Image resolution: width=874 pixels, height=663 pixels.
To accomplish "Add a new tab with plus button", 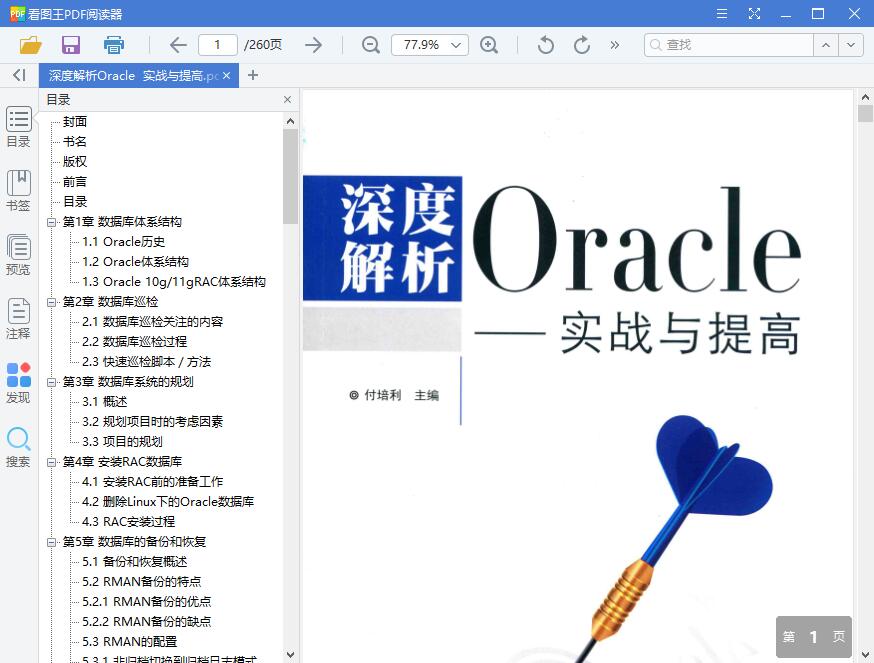I will pyautogui.click(x=253, y=75).
